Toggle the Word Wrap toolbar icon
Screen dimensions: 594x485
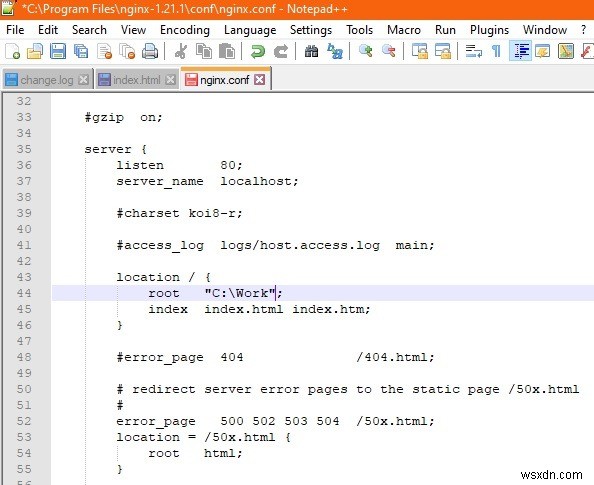pyautogui.click(x=474, y=51)
